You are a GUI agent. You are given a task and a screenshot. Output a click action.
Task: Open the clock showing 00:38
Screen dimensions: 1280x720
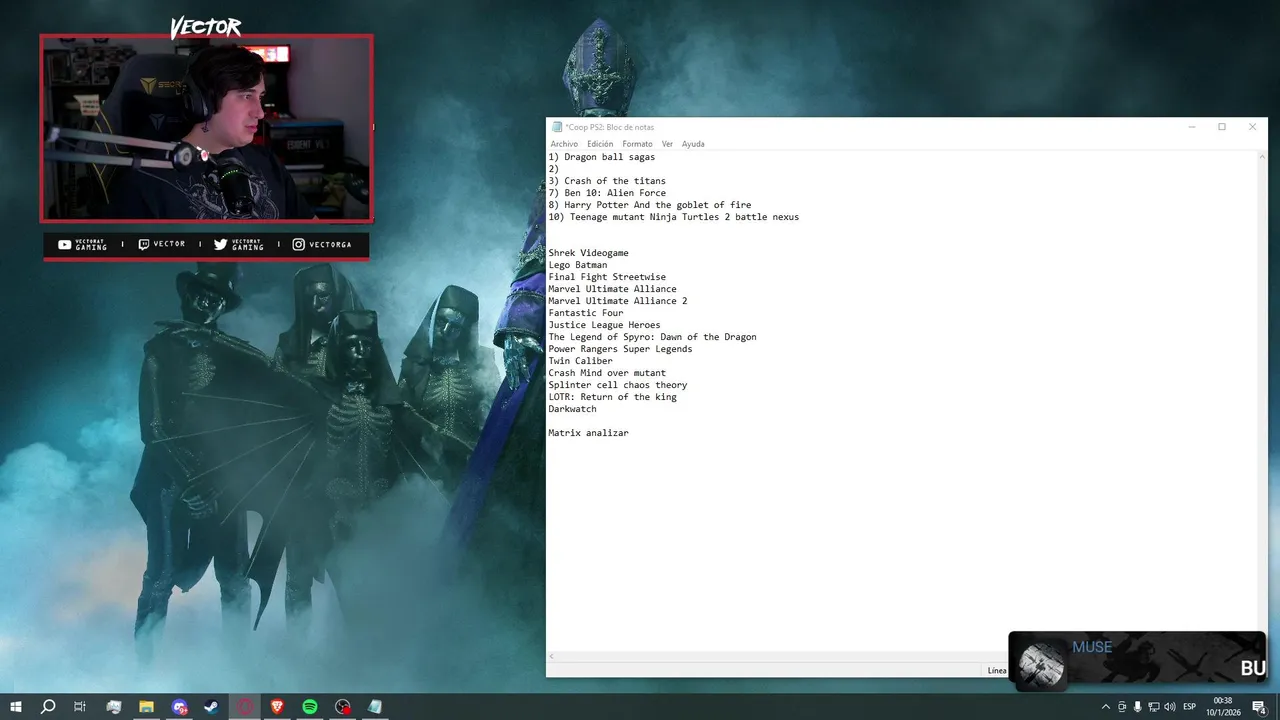pyautogui.click(x=1223, y=707)
